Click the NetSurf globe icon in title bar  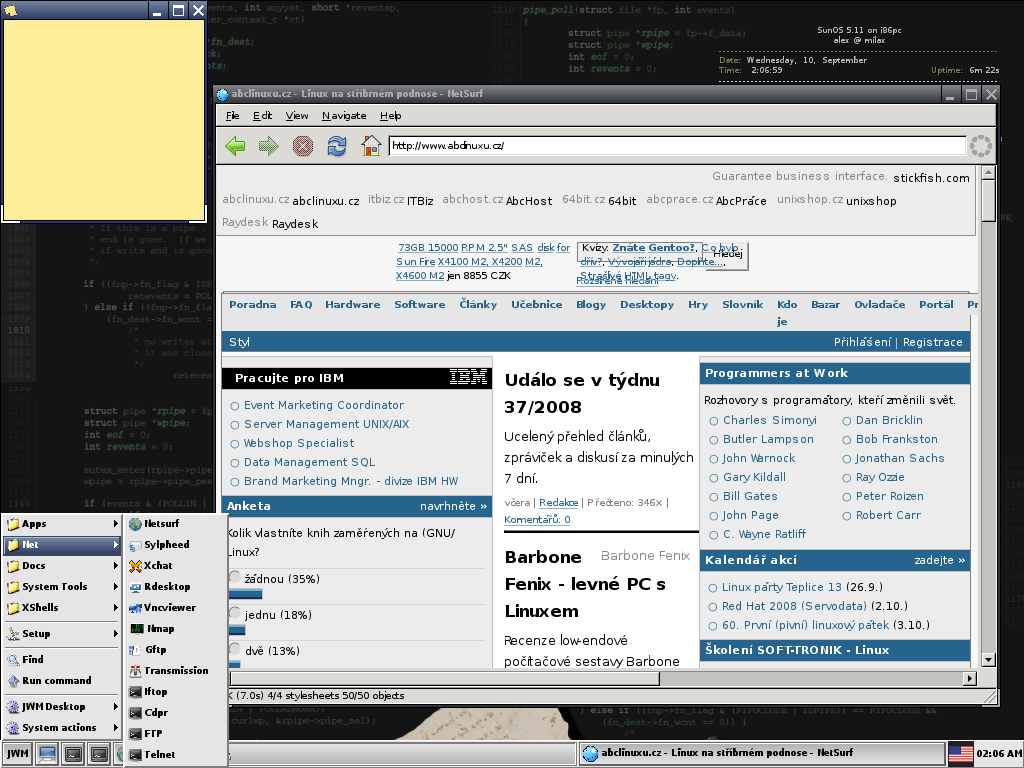[223, 94]
